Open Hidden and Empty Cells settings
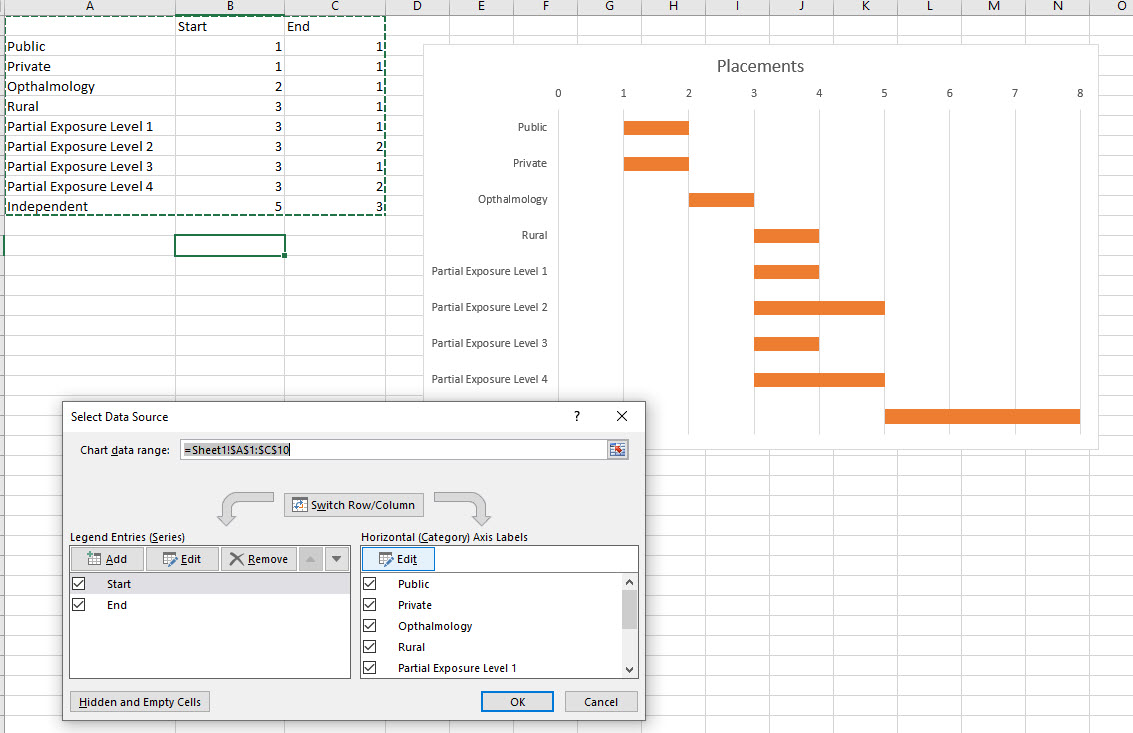This screenshot has width=1133, height=733. tap(139, 701)
